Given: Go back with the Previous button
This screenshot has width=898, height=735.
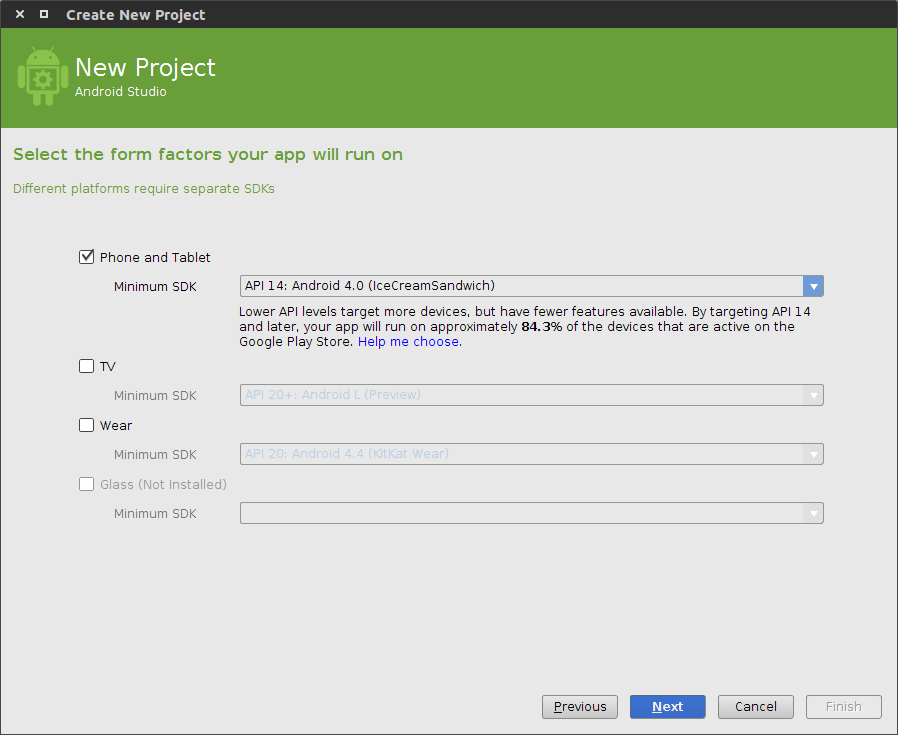Looking at the screenshot, I should (580, 707).
